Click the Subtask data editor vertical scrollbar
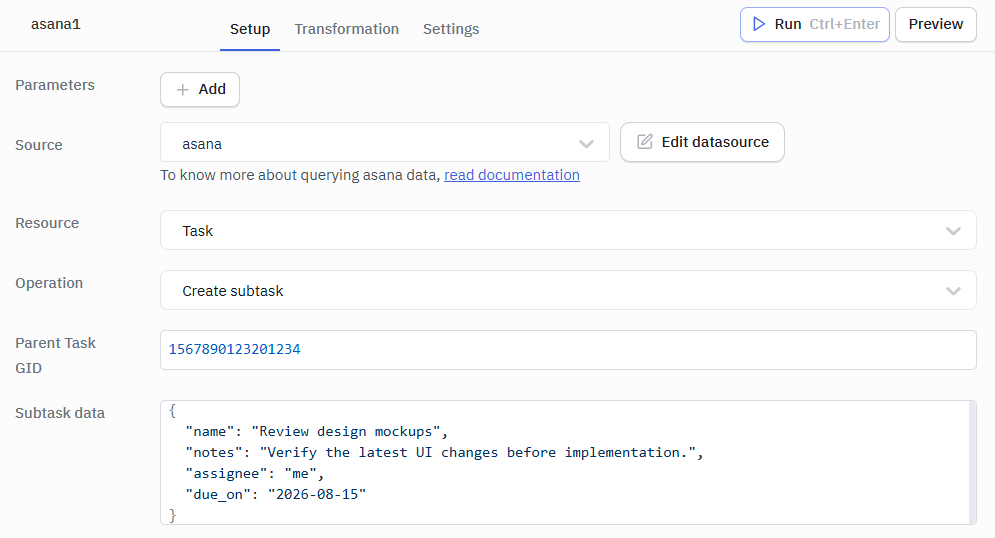995x538 pixels. pyautogui.click(x=972, y=463)
